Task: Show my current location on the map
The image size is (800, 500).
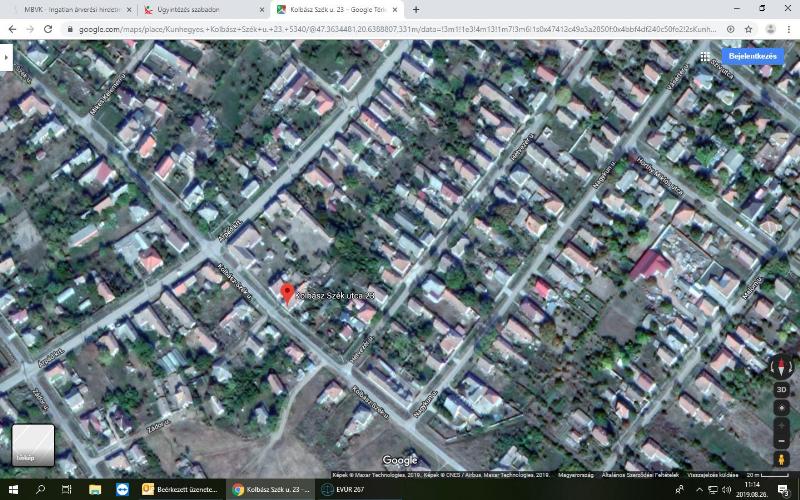Action: point(781,408)
